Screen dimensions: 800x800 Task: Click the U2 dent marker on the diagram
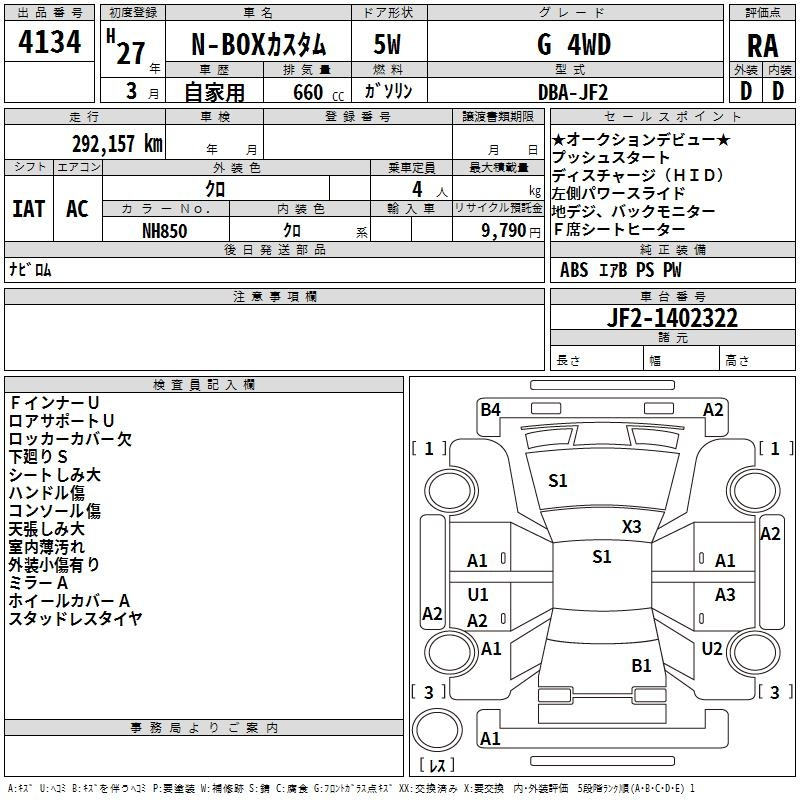point(711,649)
